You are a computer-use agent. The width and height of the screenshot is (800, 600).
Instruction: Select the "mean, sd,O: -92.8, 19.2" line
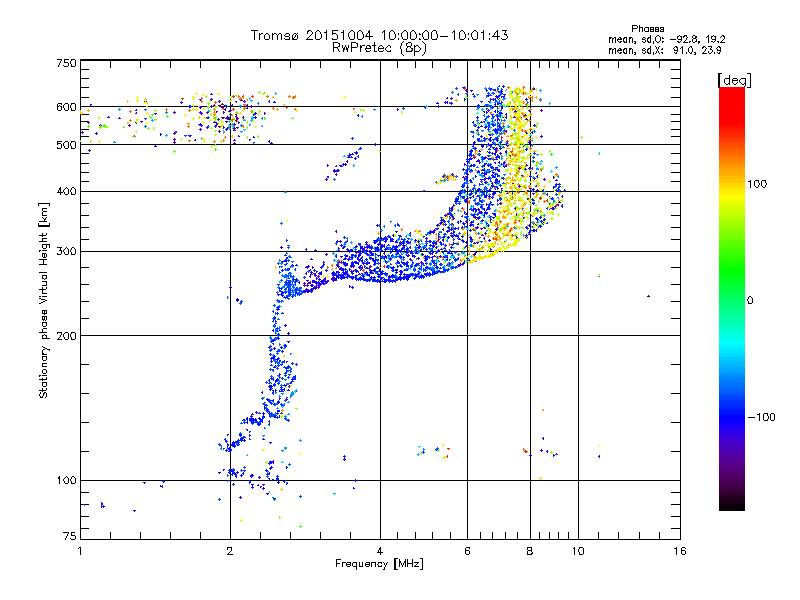666,40
